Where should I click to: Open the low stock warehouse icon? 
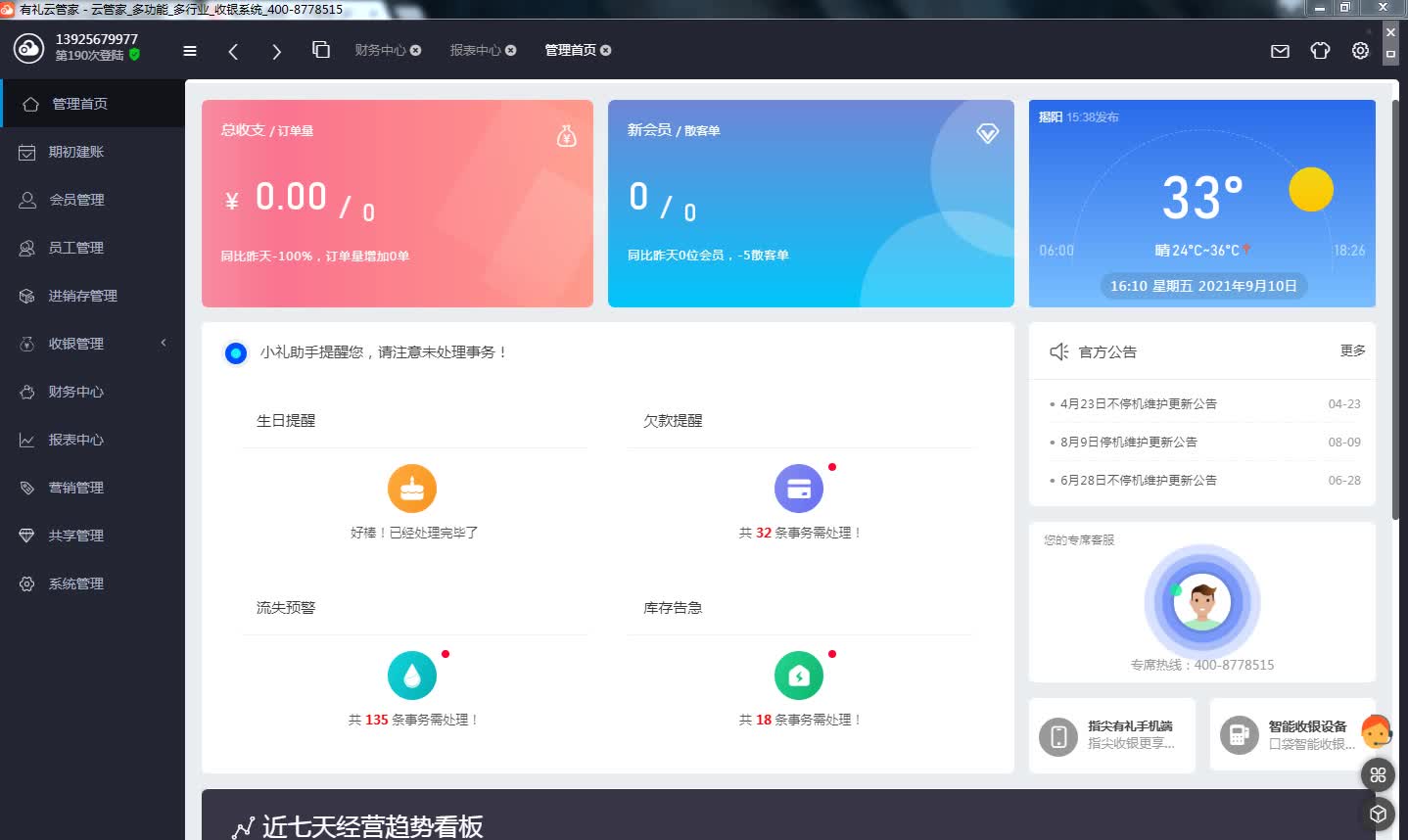(799, 676)
